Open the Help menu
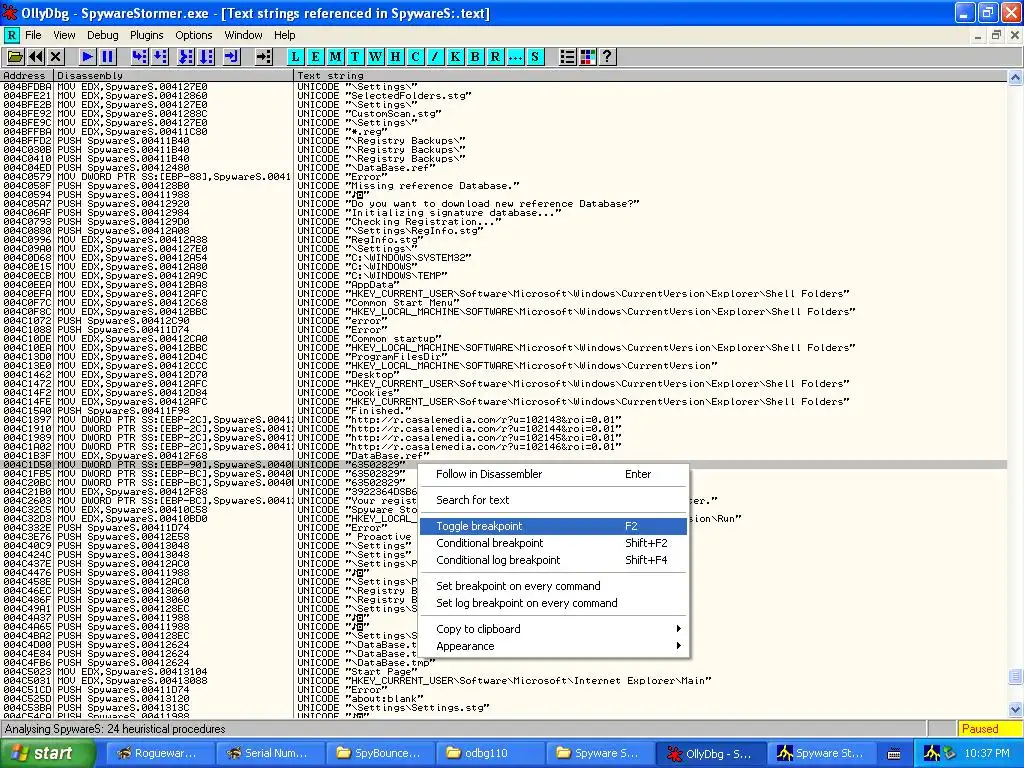The image size is (1024, 768). point(285,35)
